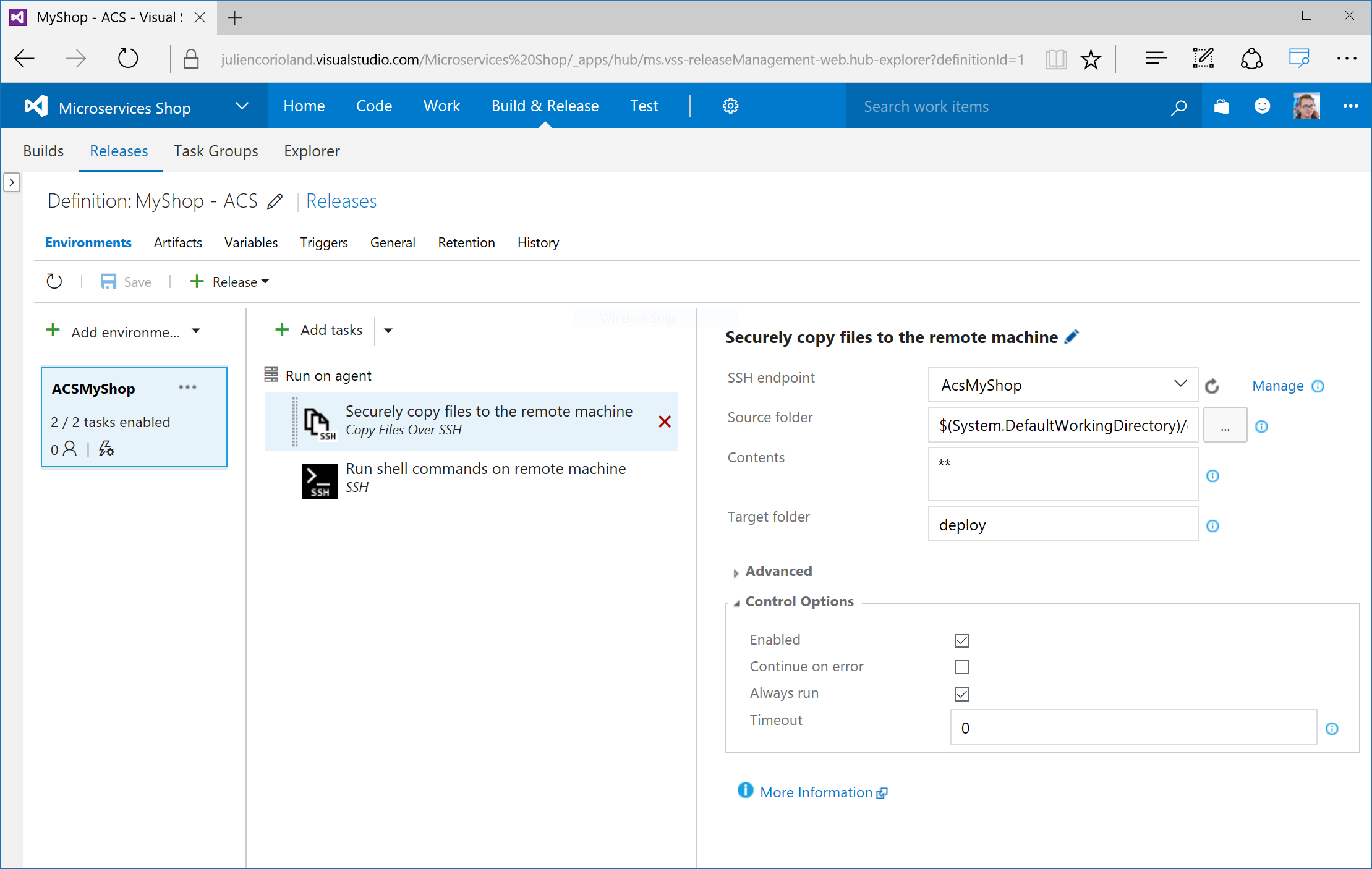Refresh the browser page

[127, 59]
